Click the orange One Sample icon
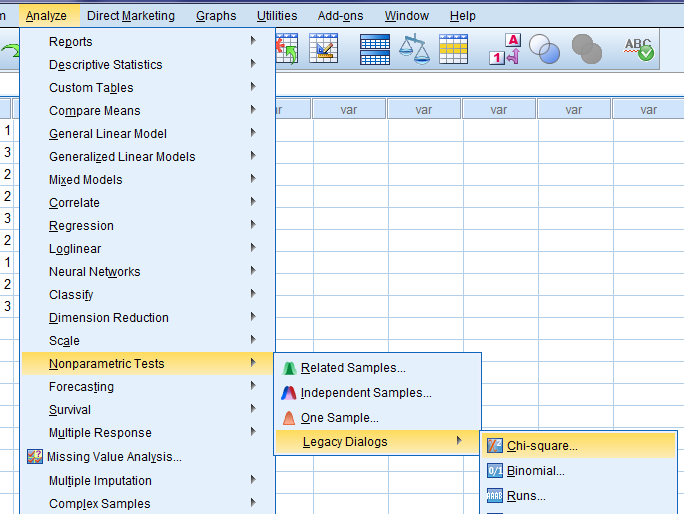Viewport: 684px width, 514px height. click(x=289, y=418)
